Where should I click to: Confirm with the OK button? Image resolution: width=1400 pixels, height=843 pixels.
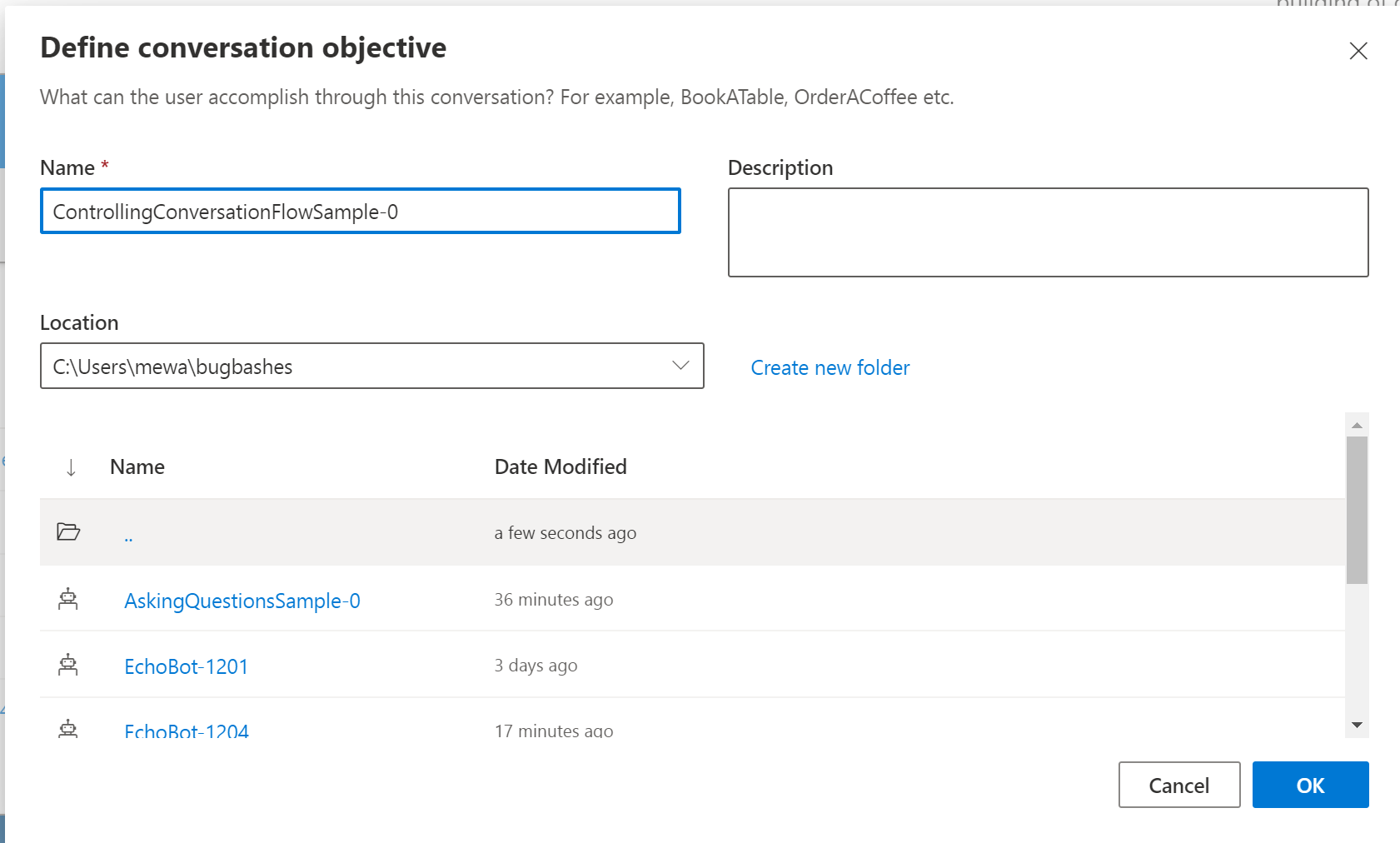[1310, 785]
